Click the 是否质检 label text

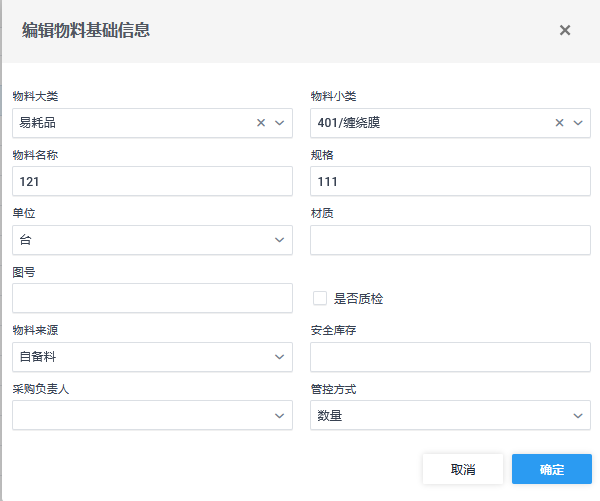[358, 298]
